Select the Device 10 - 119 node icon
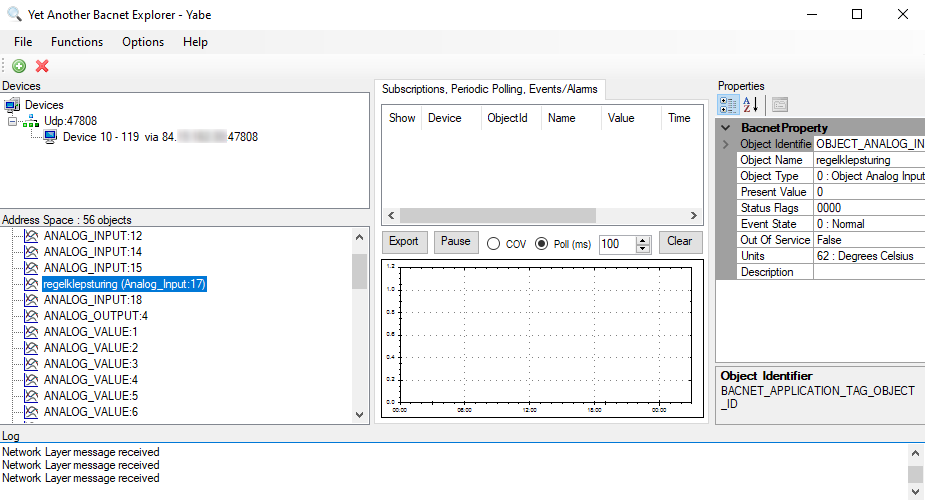Image resolution: width=925 pixels, height=501 pixels. coord(50,137)
